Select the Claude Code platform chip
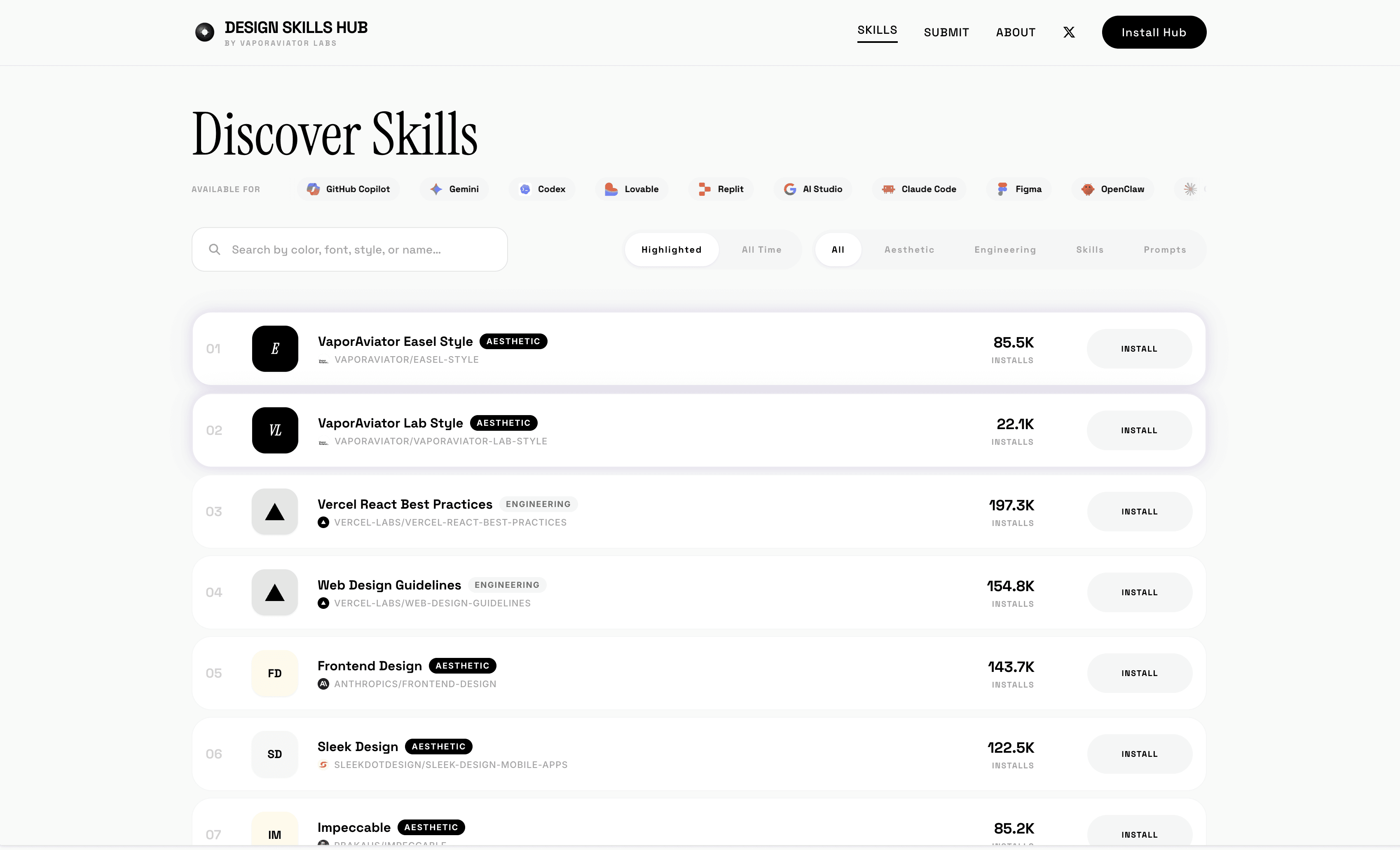The height and width of the screenshot is (850, 1400). (x=919, y=189)
